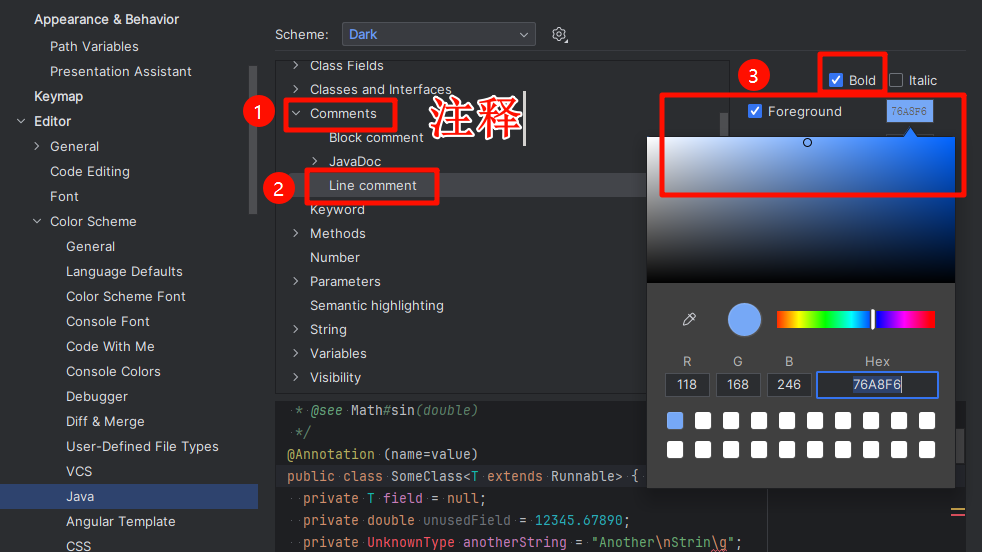Click the current color preview circle
982x552 pixels.
[x=744, y=320]
